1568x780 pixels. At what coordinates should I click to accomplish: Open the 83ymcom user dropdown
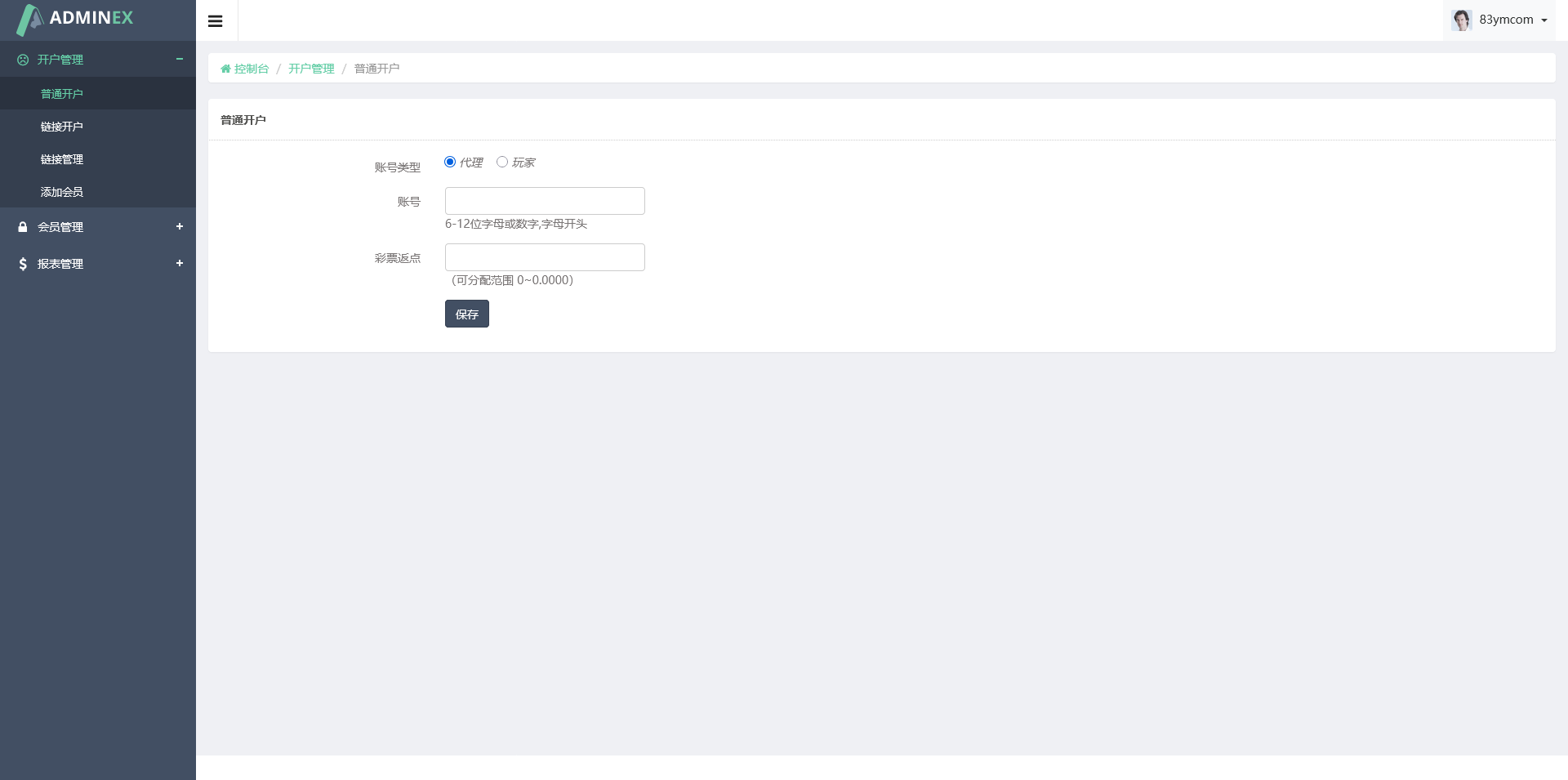1499,20
